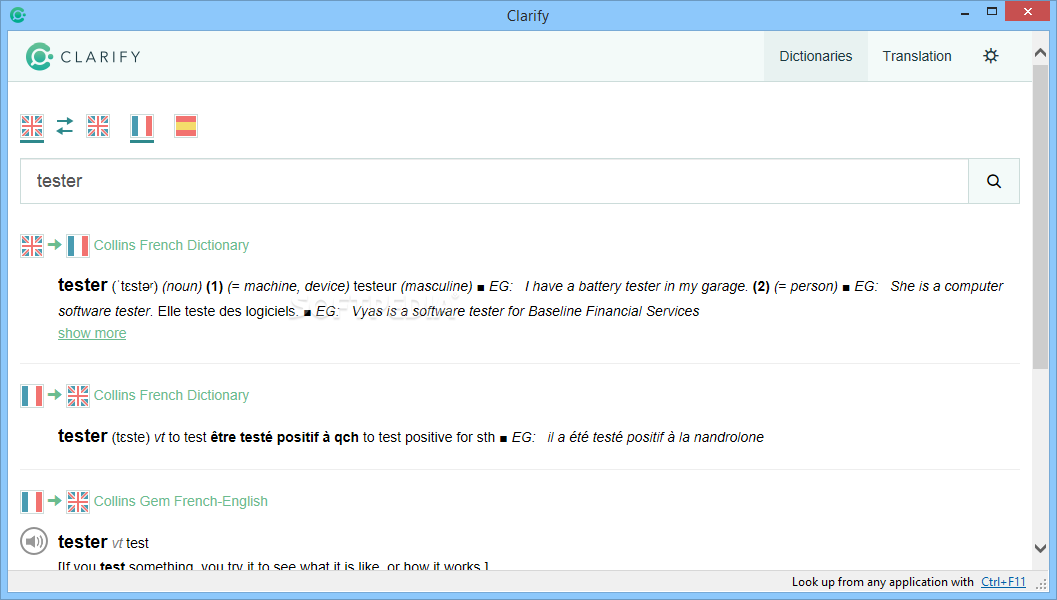Choose the French target language flag
The image size is (1057, 600).
point(142,126)
